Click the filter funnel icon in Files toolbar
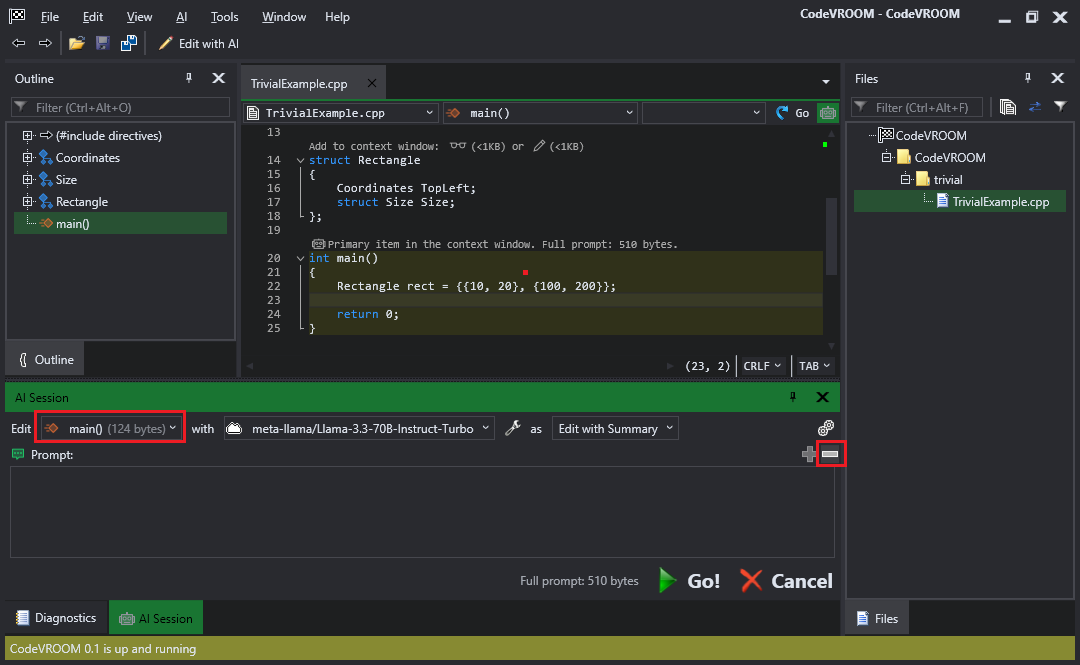The height and width of the screenshot is (665, 1080). tap(1060, 107)
